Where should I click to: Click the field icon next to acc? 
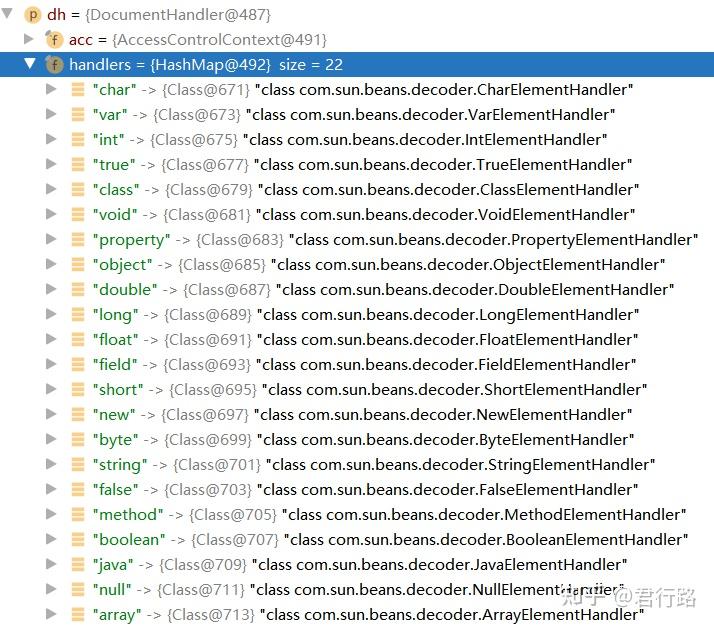(54, 40)
